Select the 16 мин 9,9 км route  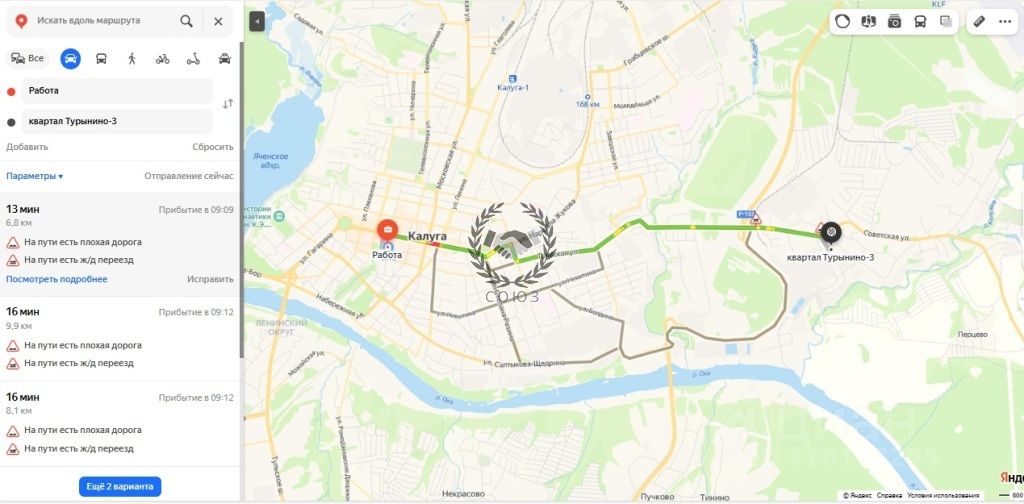pyautogui.click(x=120, y=339)
